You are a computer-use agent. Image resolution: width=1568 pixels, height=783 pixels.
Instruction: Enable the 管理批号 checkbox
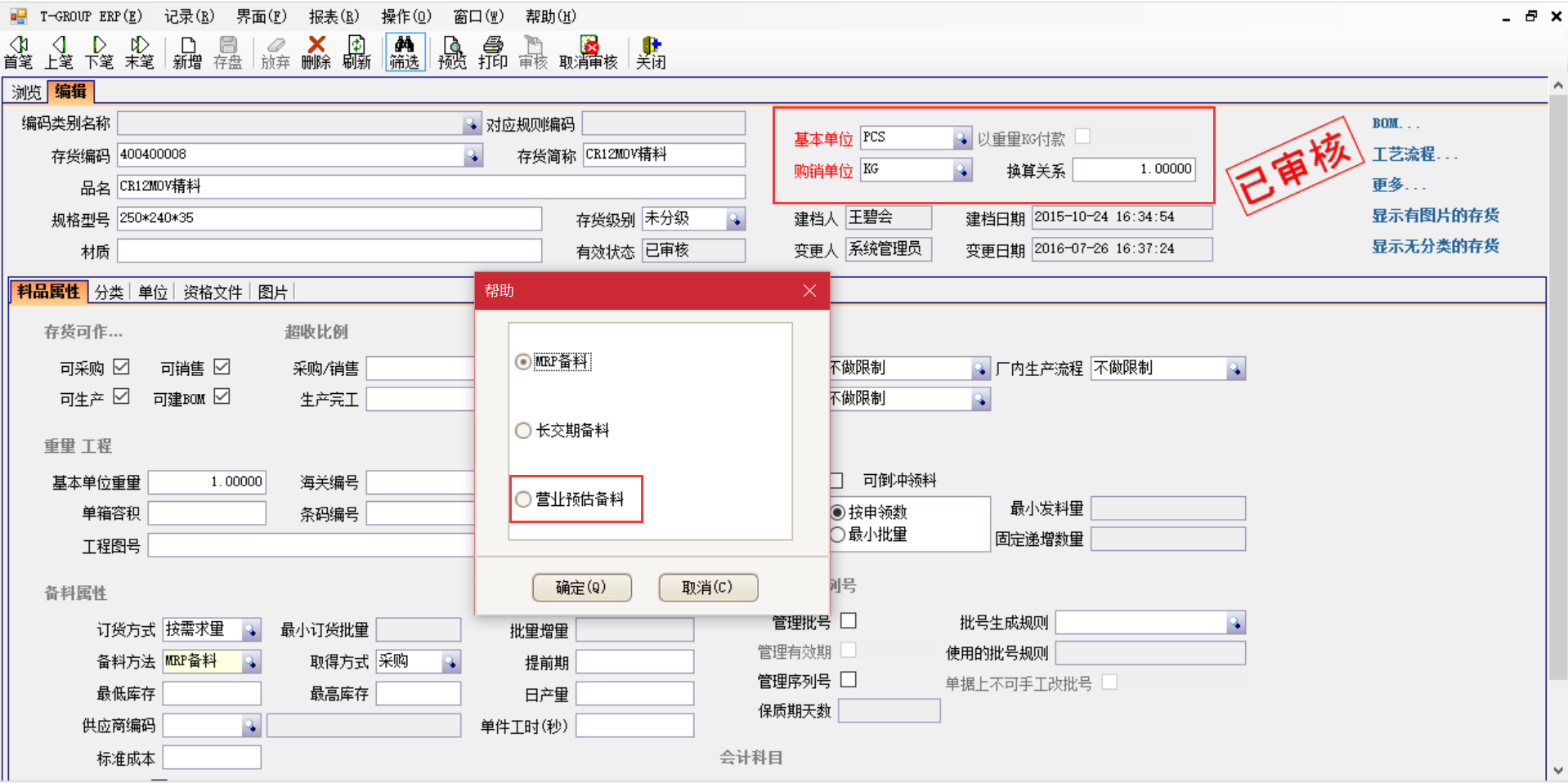pyautogui.click(x=849, y=620)
